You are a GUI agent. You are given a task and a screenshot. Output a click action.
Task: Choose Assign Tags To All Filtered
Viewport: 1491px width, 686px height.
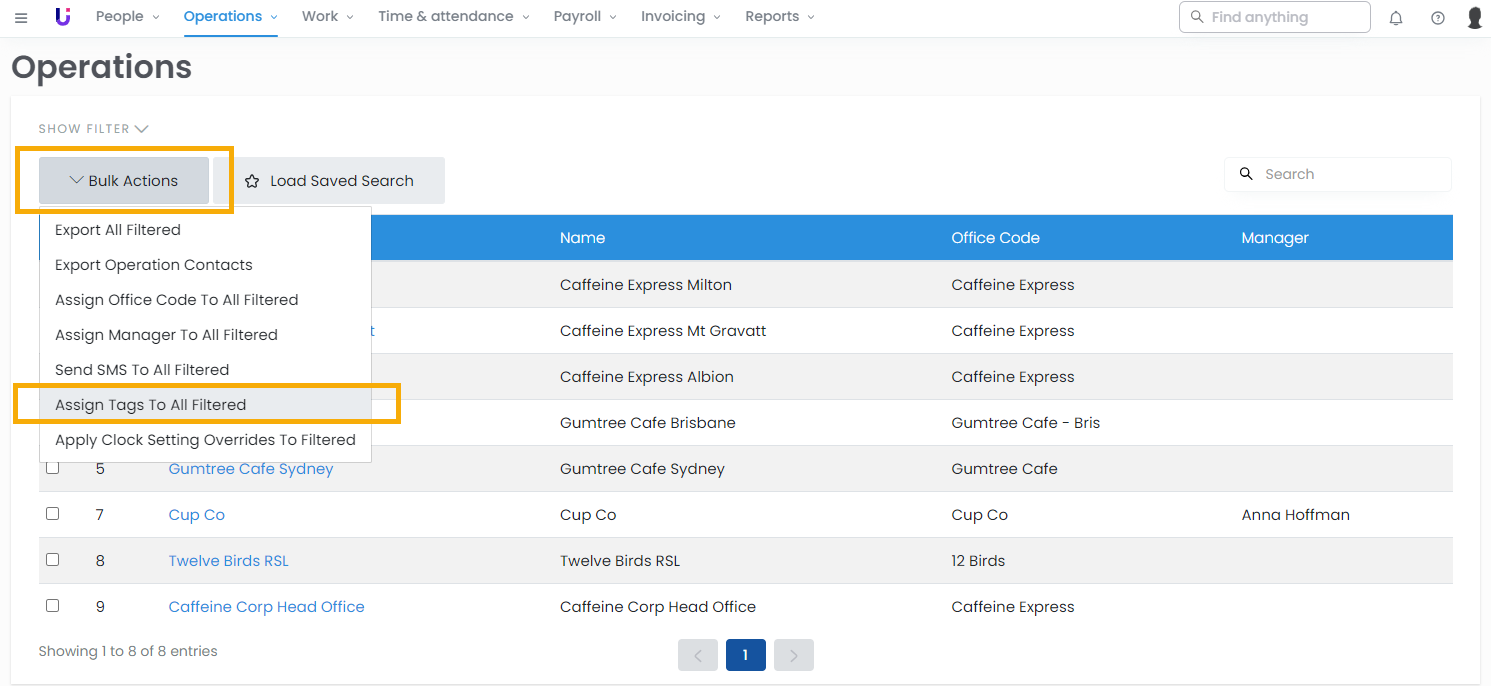[x=150, y=405]
